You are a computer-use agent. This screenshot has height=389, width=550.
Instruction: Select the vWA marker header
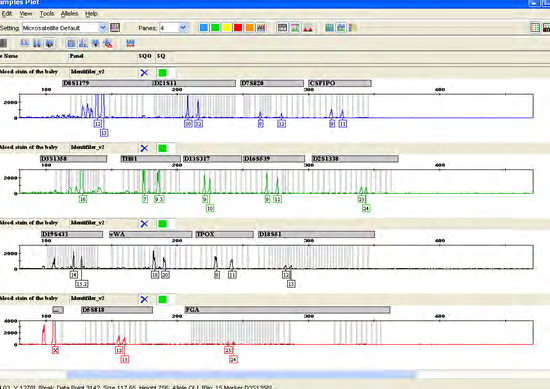click(x=150, y=234)
